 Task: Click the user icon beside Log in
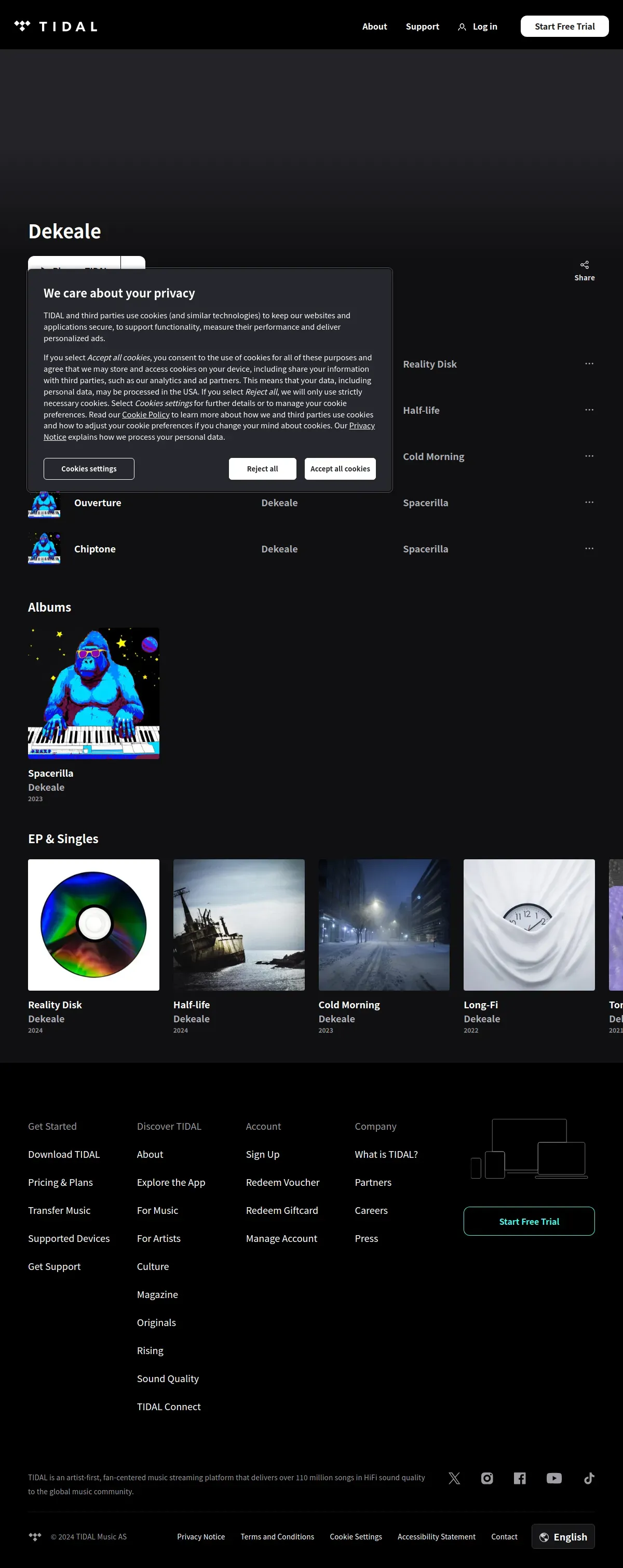[462, 27]
